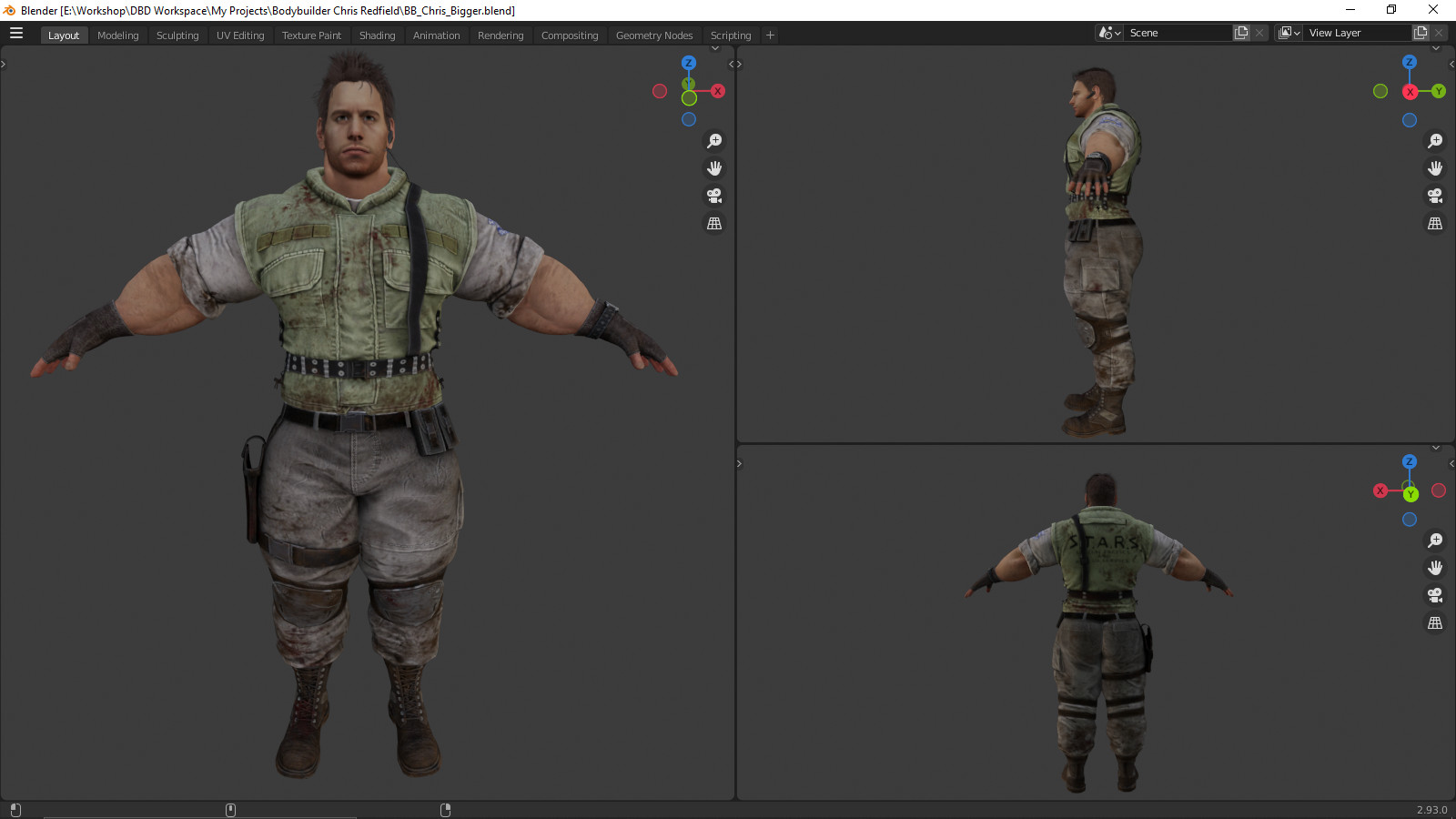The height and width of the screenshot is (819, 1456).
Task: Select the pan hand in front-view viewport
Action: tap(714, 168)
